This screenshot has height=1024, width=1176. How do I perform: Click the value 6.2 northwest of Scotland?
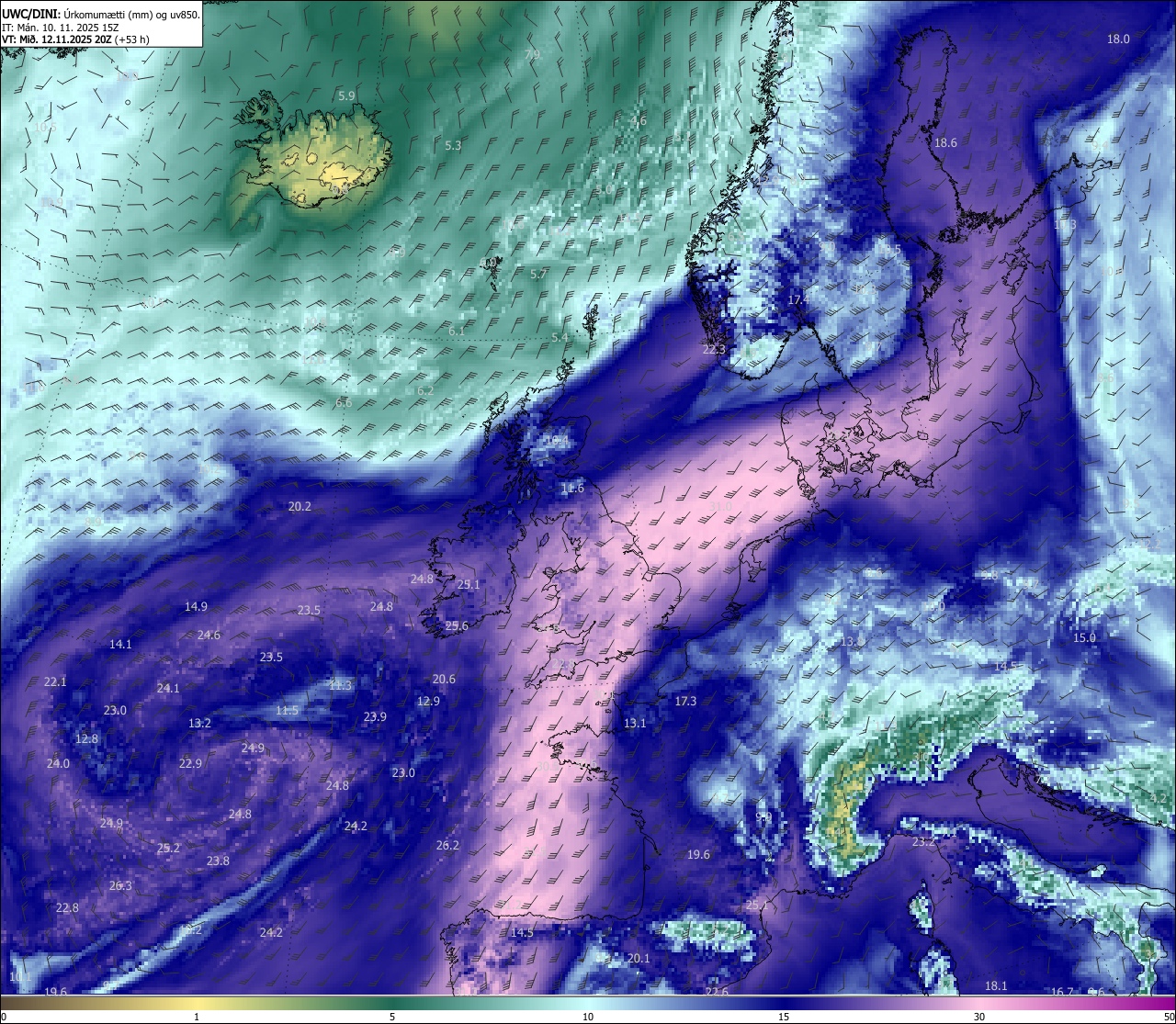[x=425, y=390]
